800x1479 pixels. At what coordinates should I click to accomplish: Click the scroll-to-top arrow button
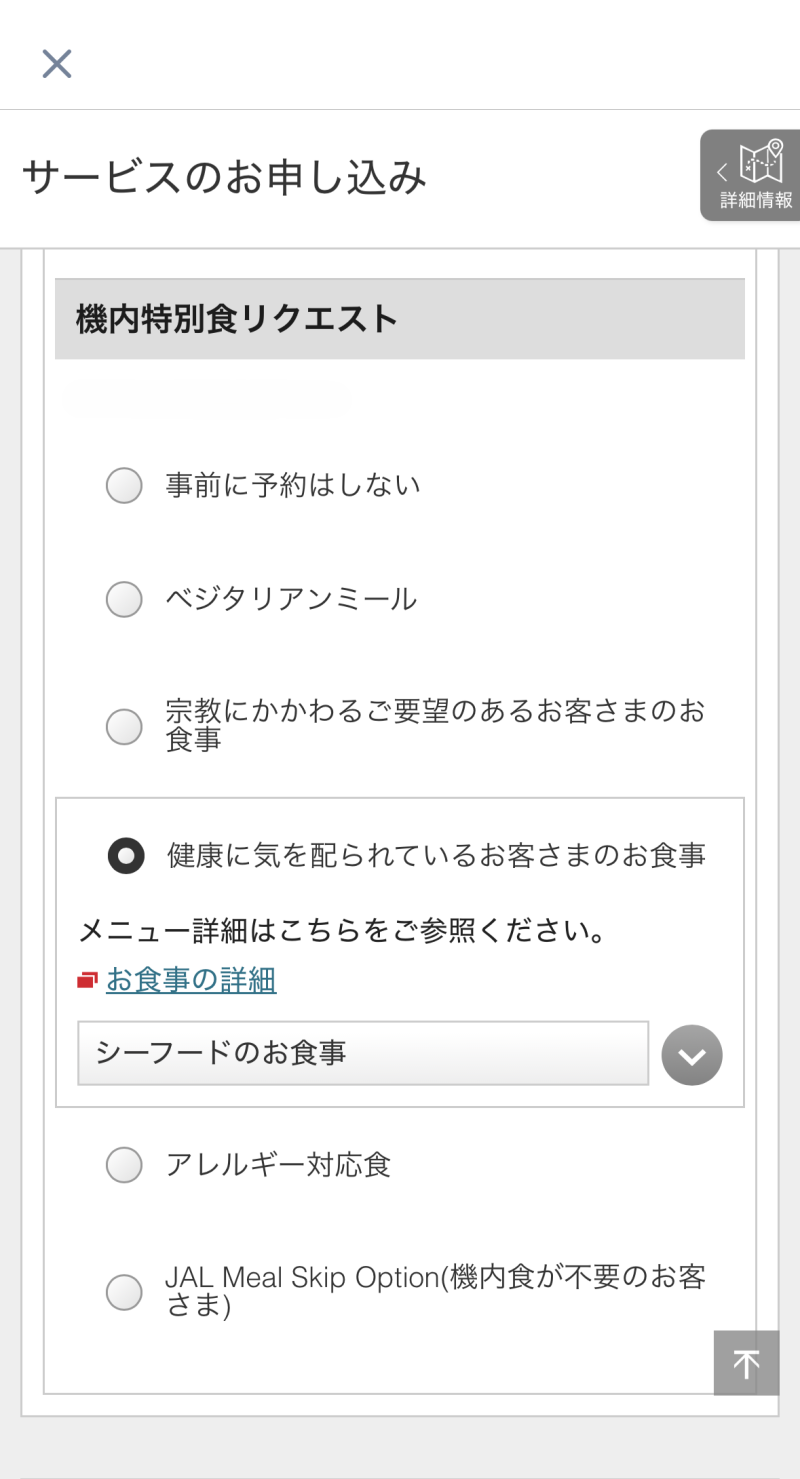[746, 1363]
